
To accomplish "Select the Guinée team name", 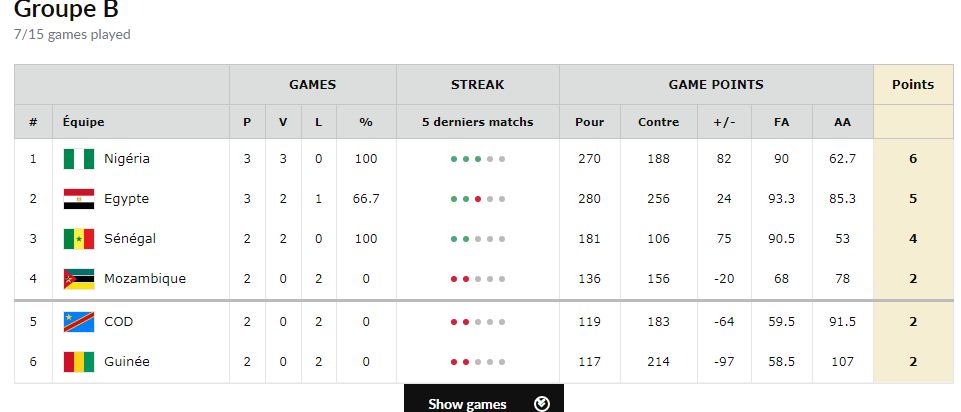I will pyautogui.click(x=127, y=362).
